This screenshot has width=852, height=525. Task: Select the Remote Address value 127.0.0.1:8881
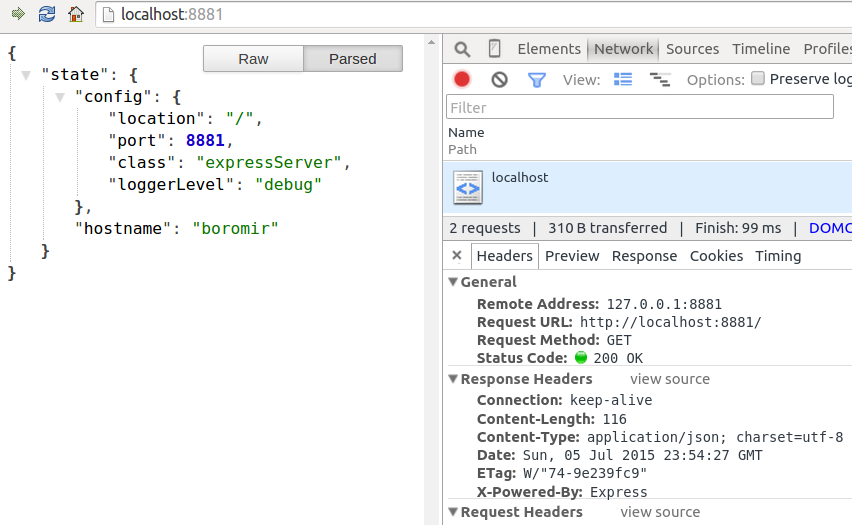point(664,304)
